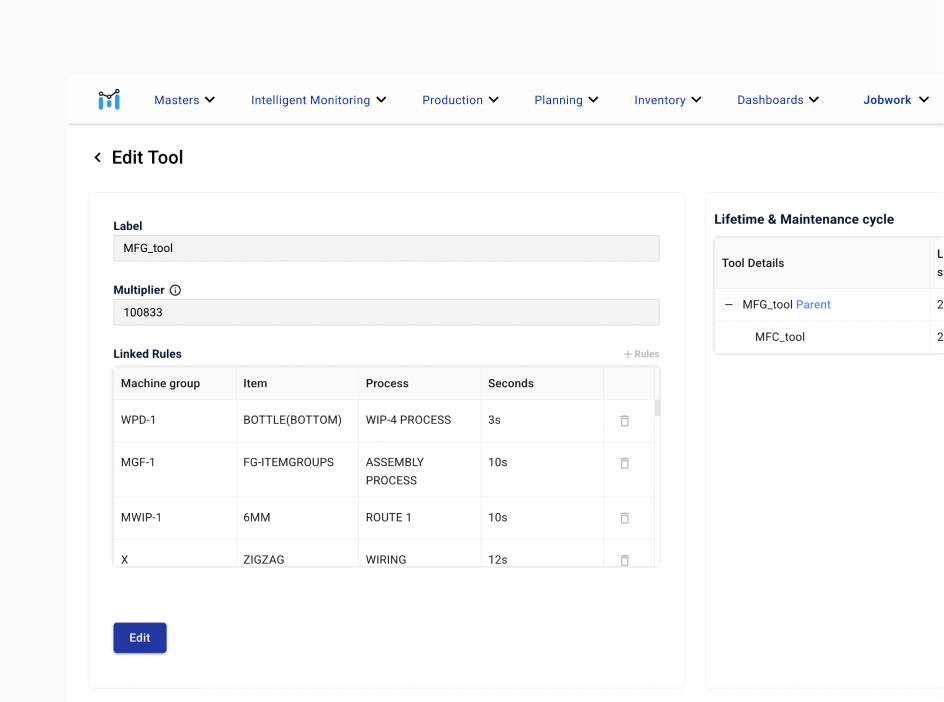The height and width of the screenshot is (702, 944).
Task: Click the app logo icon
Action: coord(109,99)
